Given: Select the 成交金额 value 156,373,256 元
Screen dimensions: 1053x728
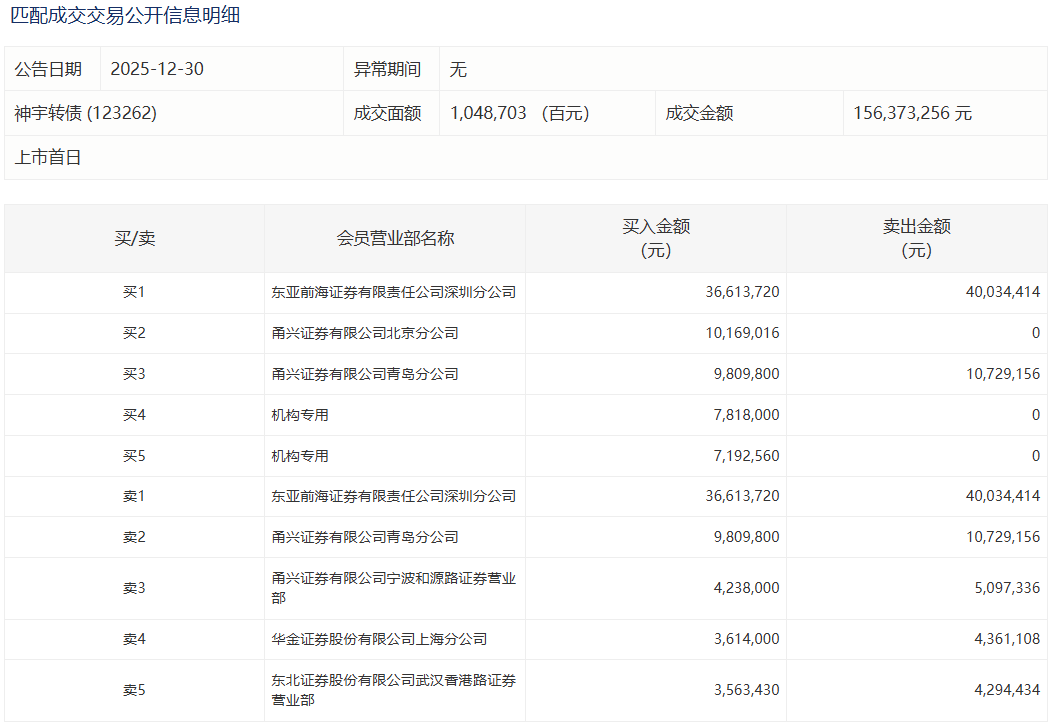Looking at the screenshot, I should (x=912, y=113).
